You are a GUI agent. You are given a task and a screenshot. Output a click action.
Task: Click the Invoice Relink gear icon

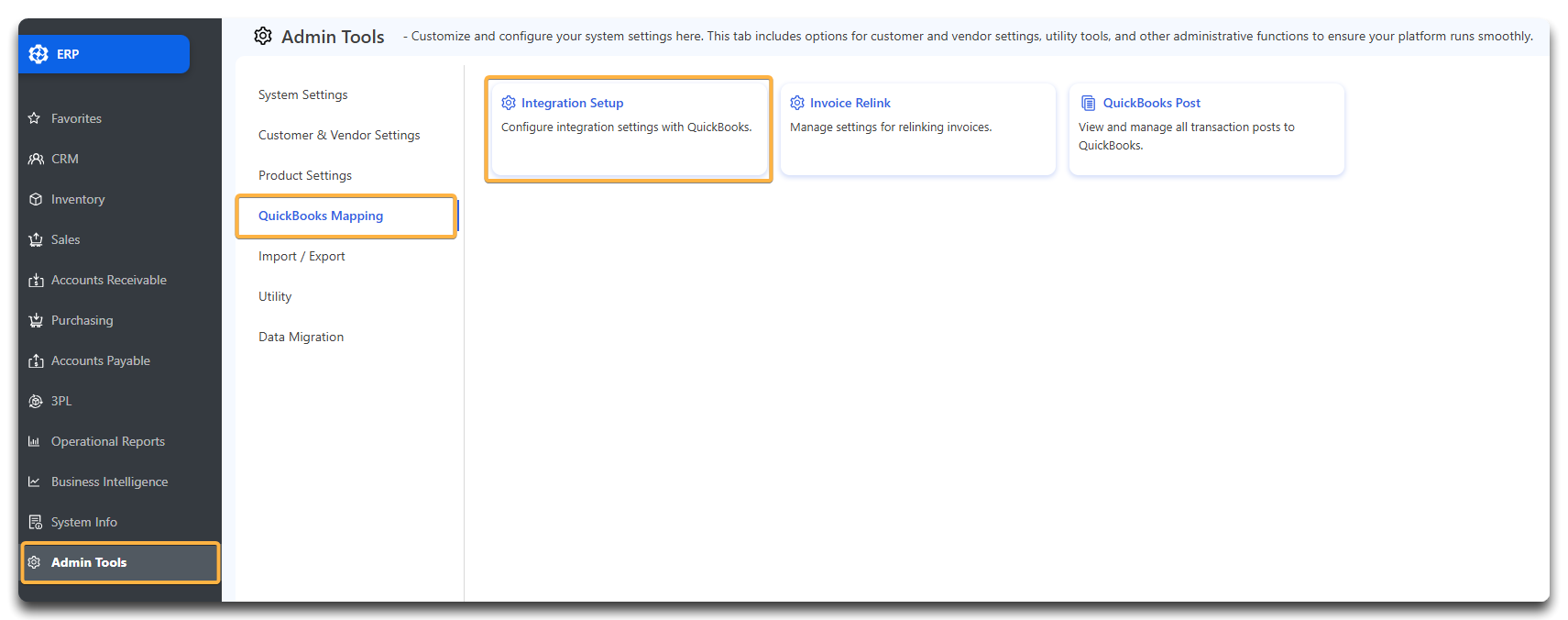(797, 103)
